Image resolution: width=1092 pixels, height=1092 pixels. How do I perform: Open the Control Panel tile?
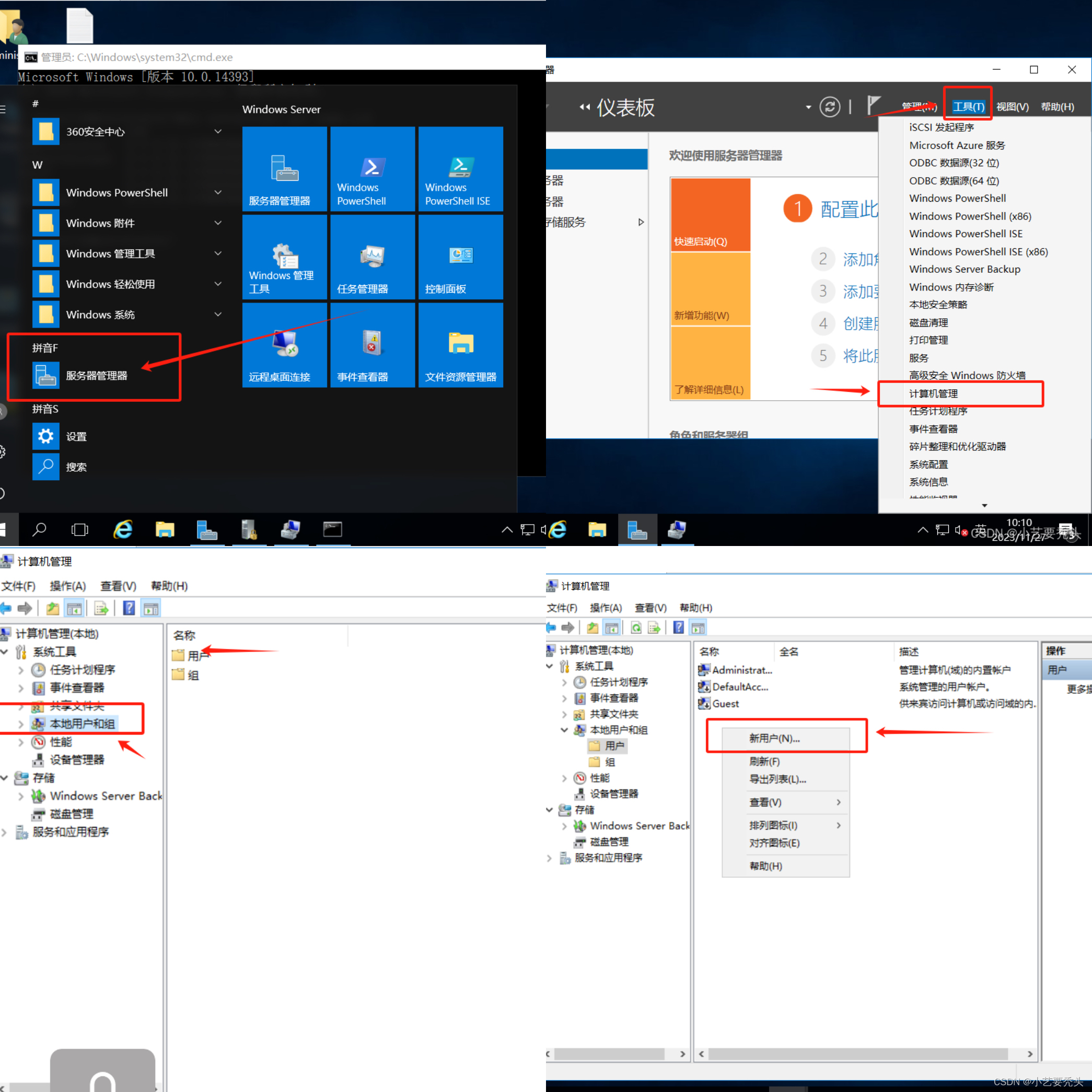coord(460,257)
